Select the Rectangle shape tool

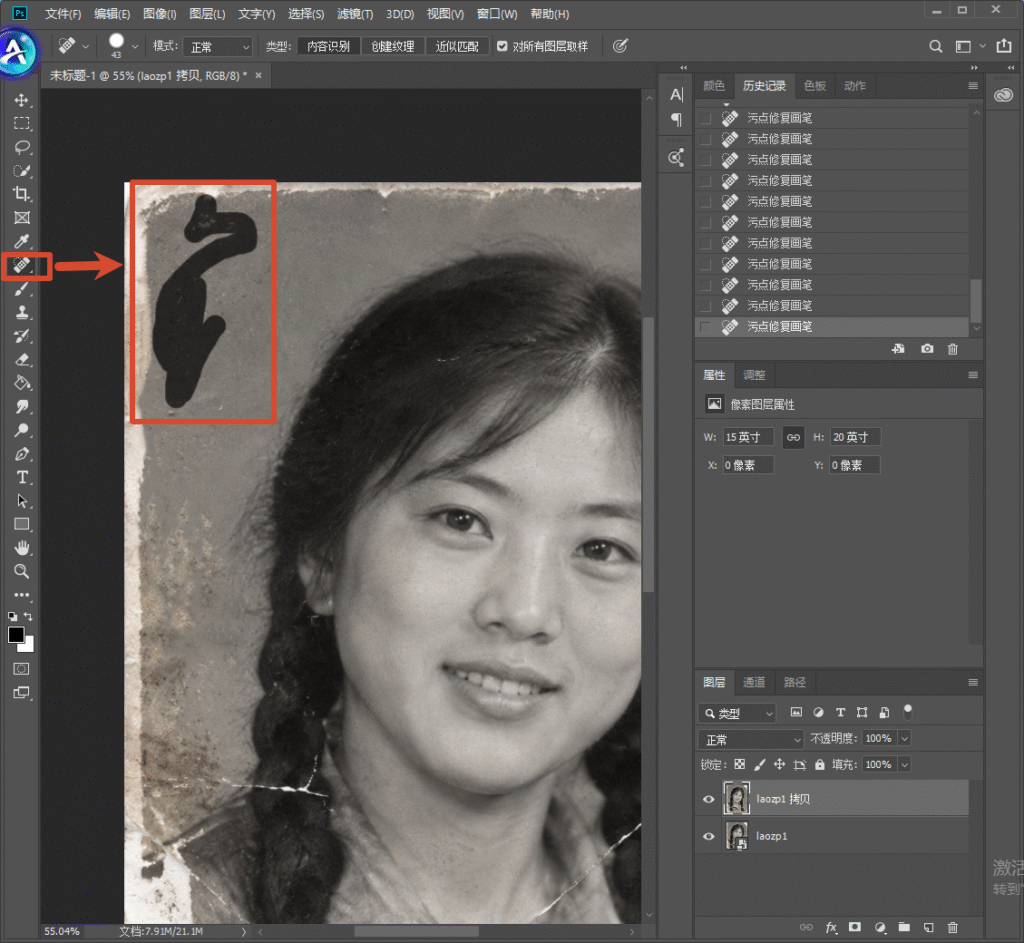(x=22, y=524)
